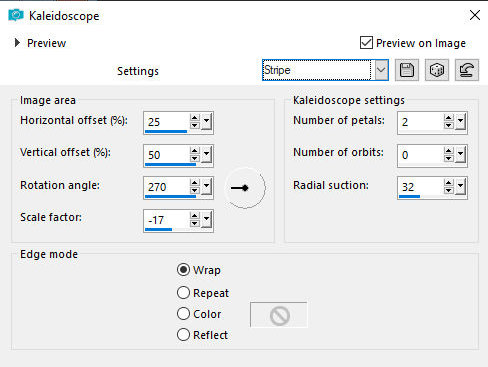Open the Stripe presets dropdown
The height and width of the screenshot is (367, 488).
click(381, 70)
